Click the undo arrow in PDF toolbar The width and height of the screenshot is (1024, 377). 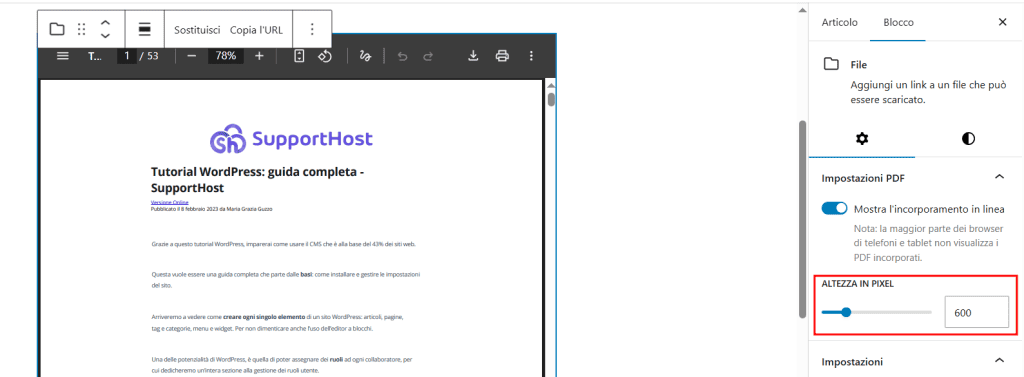tap(402, 56)
